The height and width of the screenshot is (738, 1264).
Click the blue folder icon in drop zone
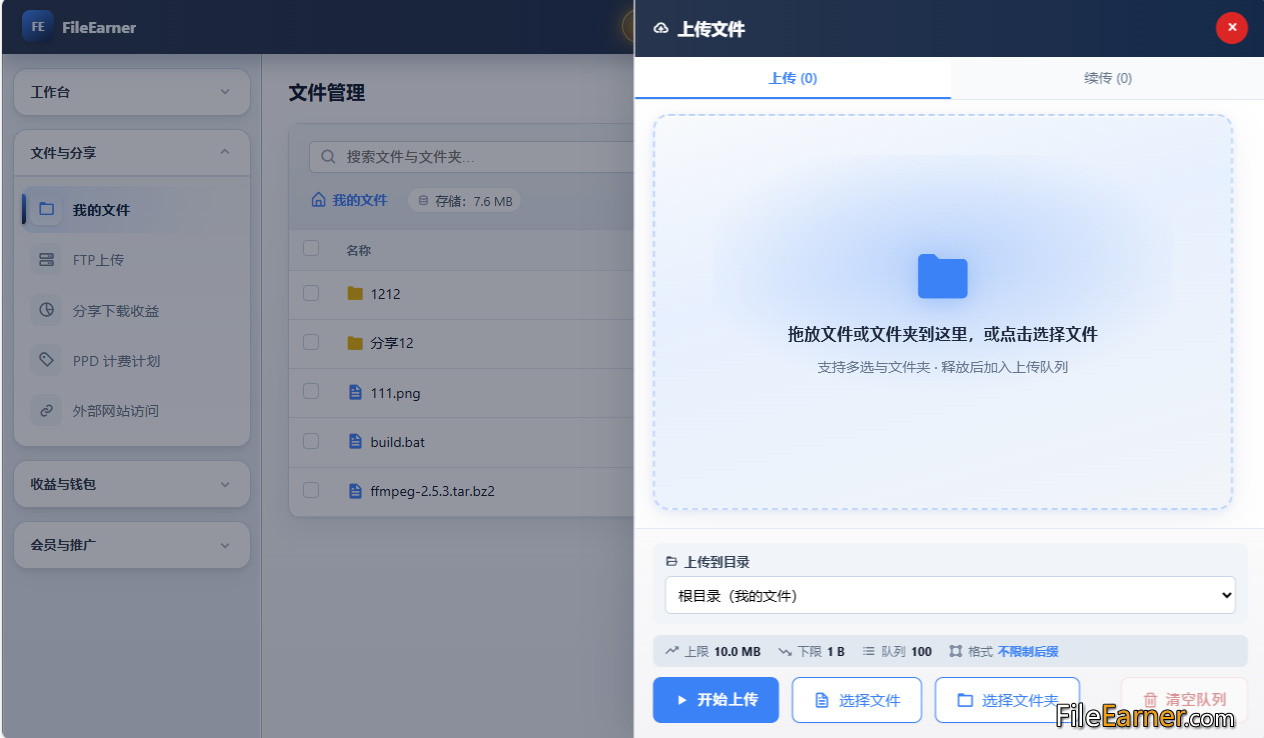pyautogui.click(x=943, y=276)
